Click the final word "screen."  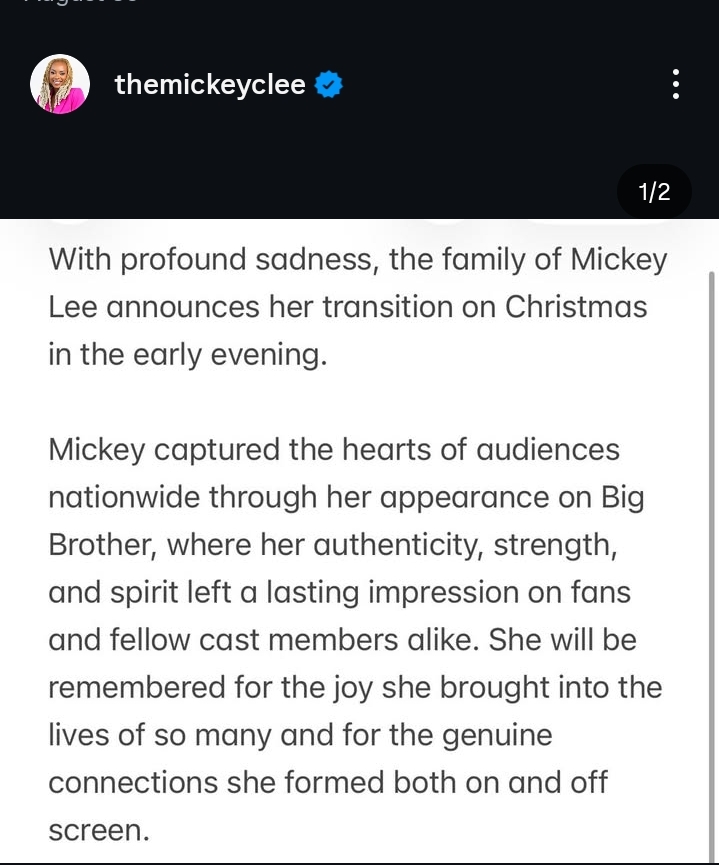(99, 830)
